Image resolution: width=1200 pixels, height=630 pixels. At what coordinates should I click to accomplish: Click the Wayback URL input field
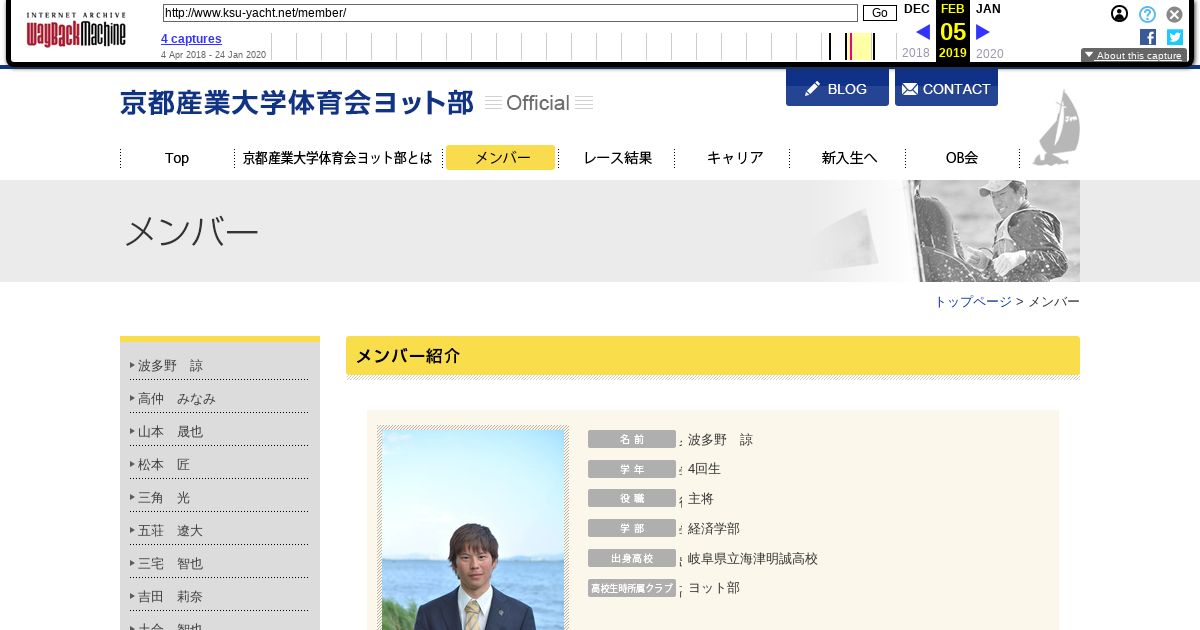(x=510, y=13)
